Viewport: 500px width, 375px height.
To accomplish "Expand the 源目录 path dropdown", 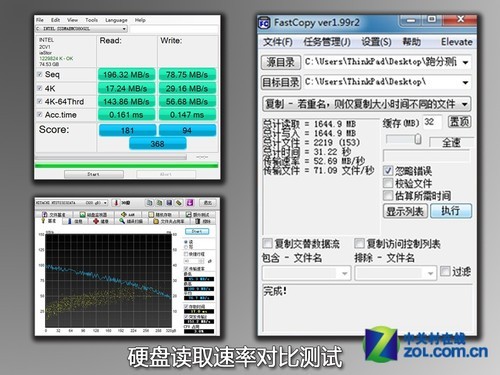I will point(466,62).
